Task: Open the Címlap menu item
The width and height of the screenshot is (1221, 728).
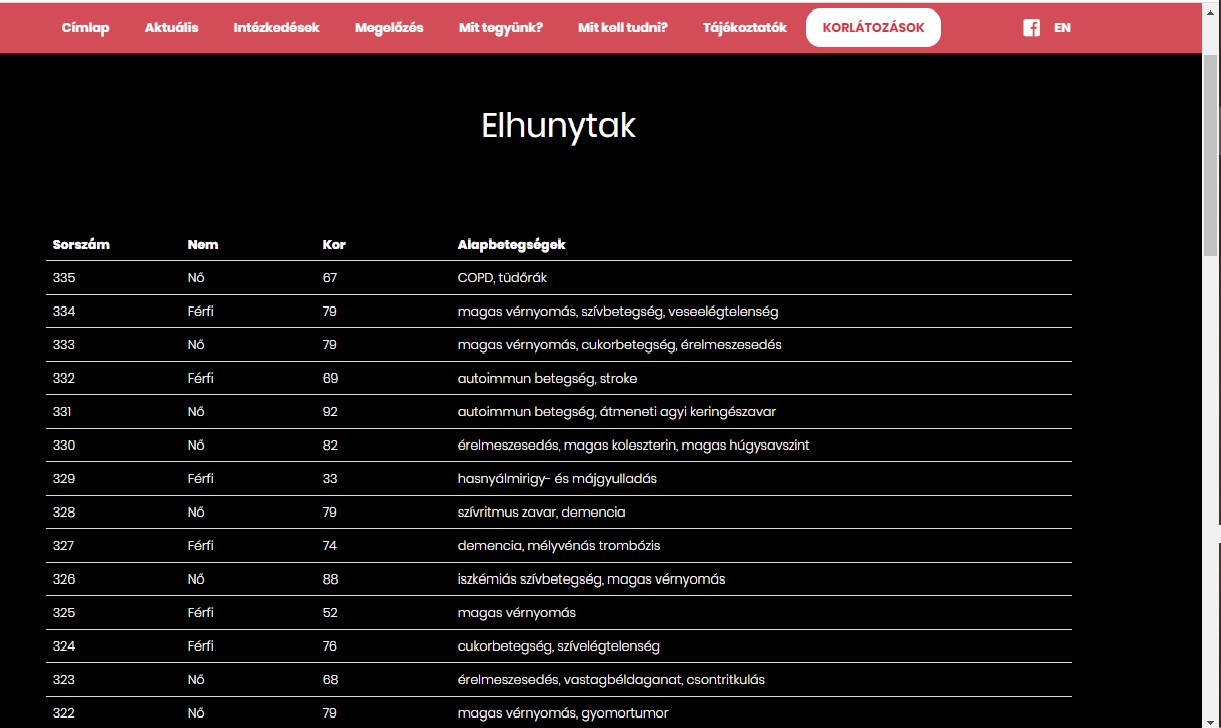Action: (85, 28)
